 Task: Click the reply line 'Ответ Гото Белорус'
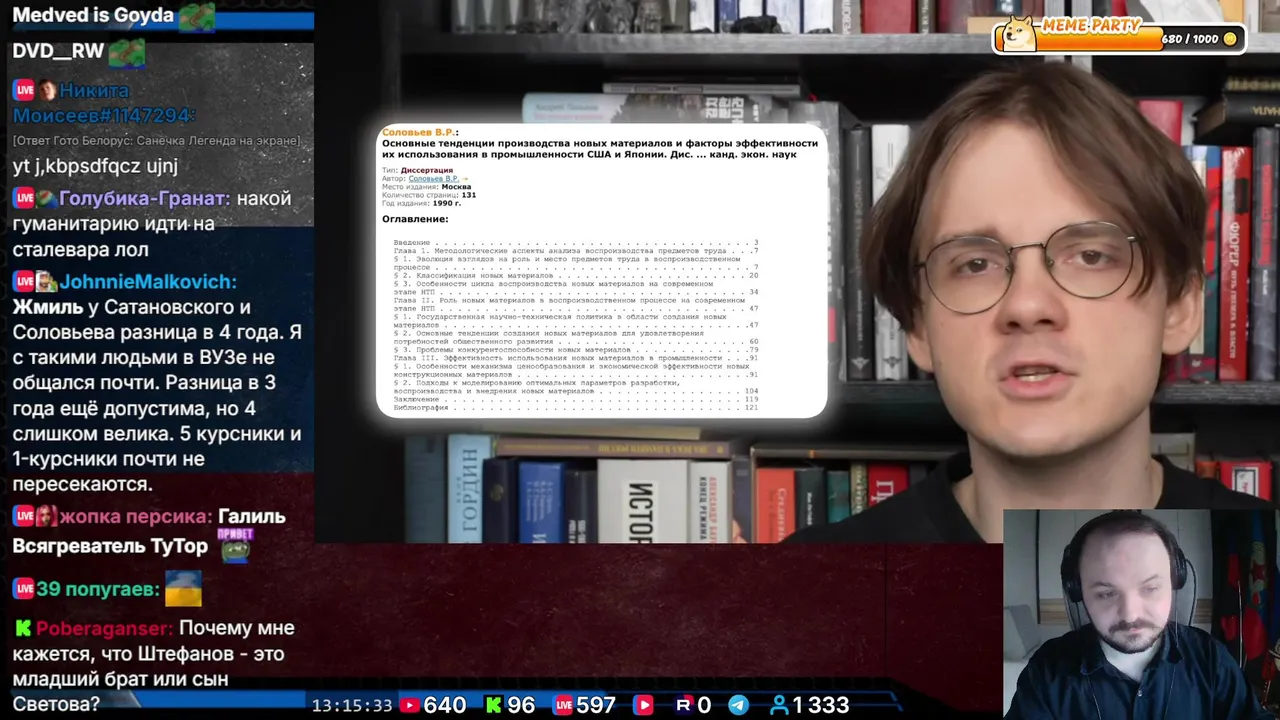click(x=155, y=141)
